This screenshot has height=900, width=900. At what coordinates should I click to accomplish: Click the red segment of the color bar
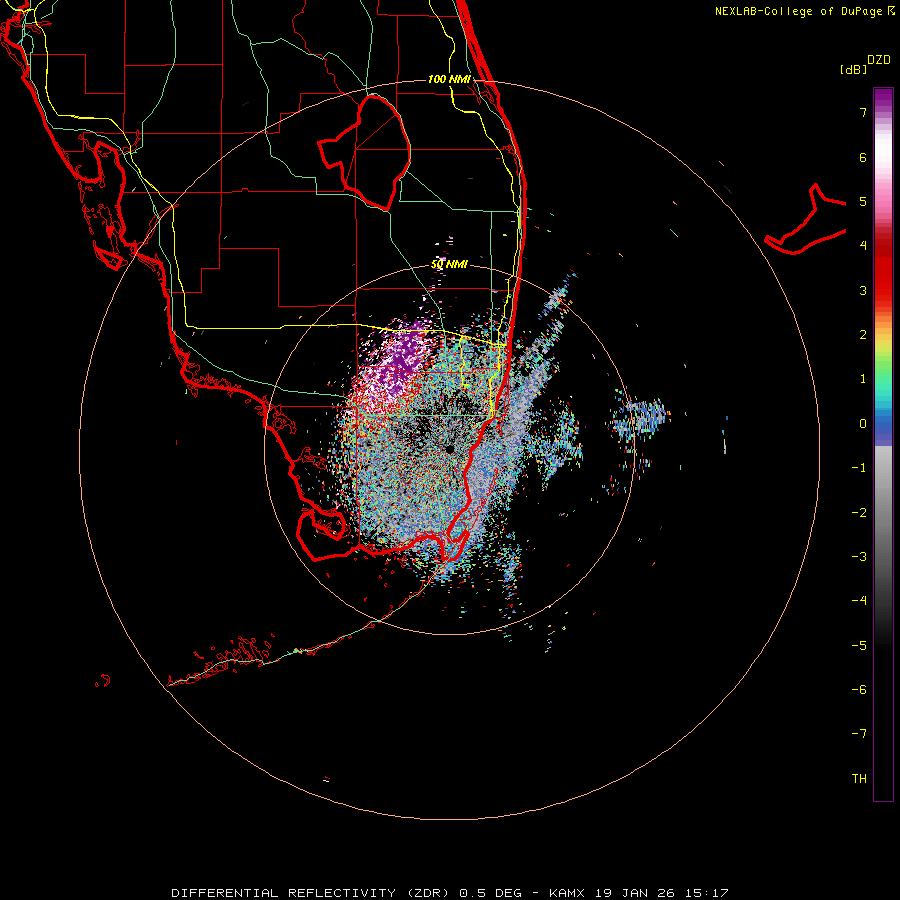883,276
